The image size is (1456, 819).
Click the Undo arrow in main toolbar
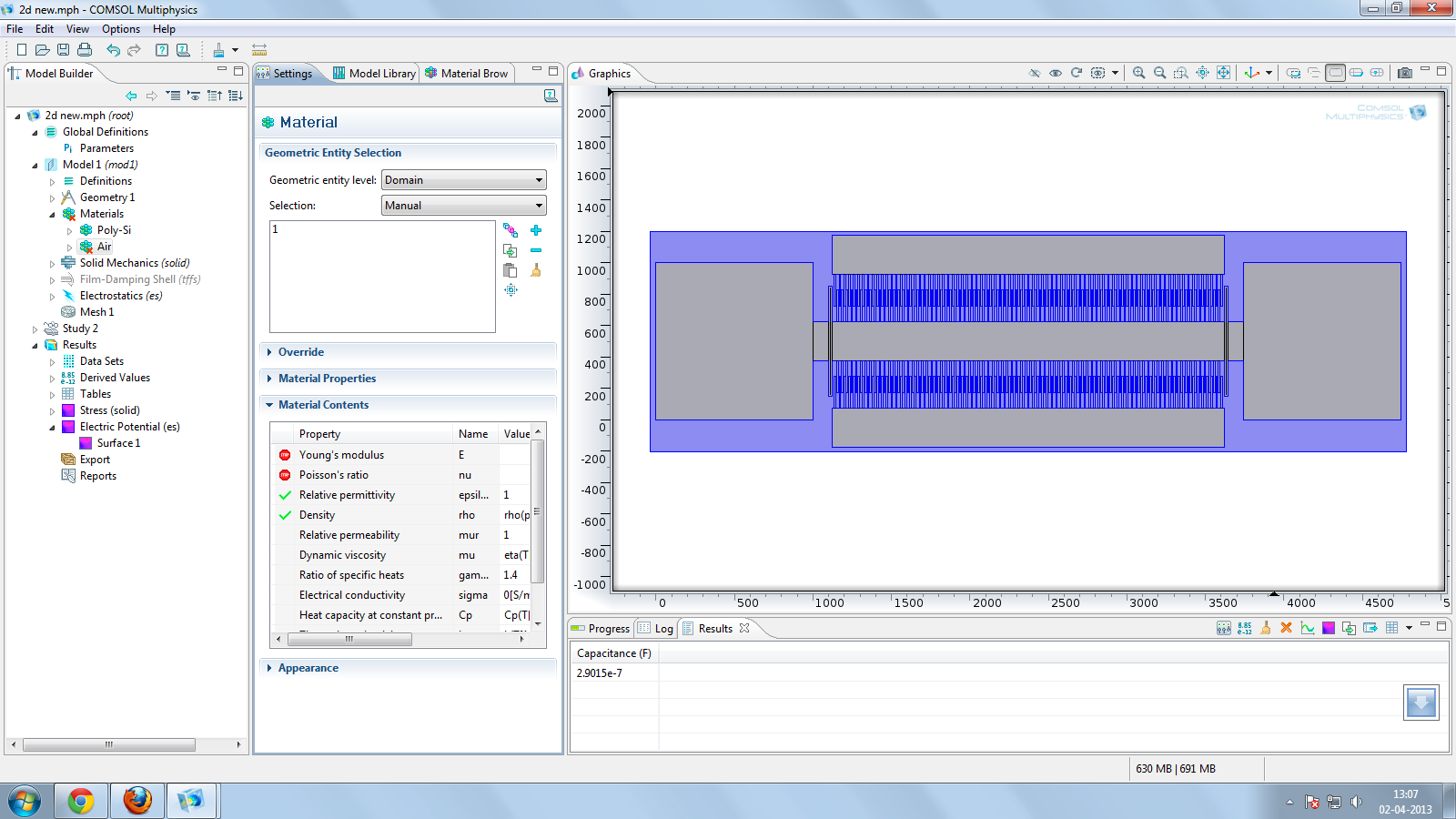[x=113, y=50]
